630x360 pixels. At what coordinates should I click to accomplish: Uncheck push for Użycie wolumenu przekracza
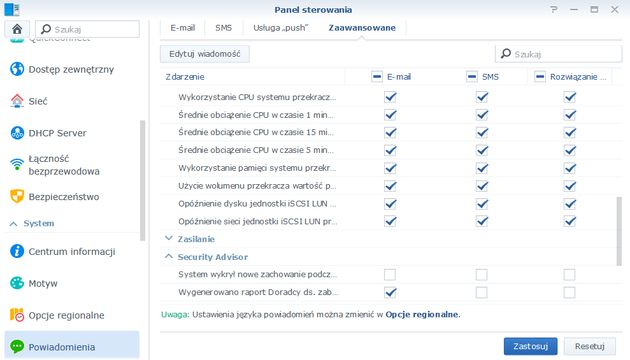pyautogui.click(x=569, y=186)
